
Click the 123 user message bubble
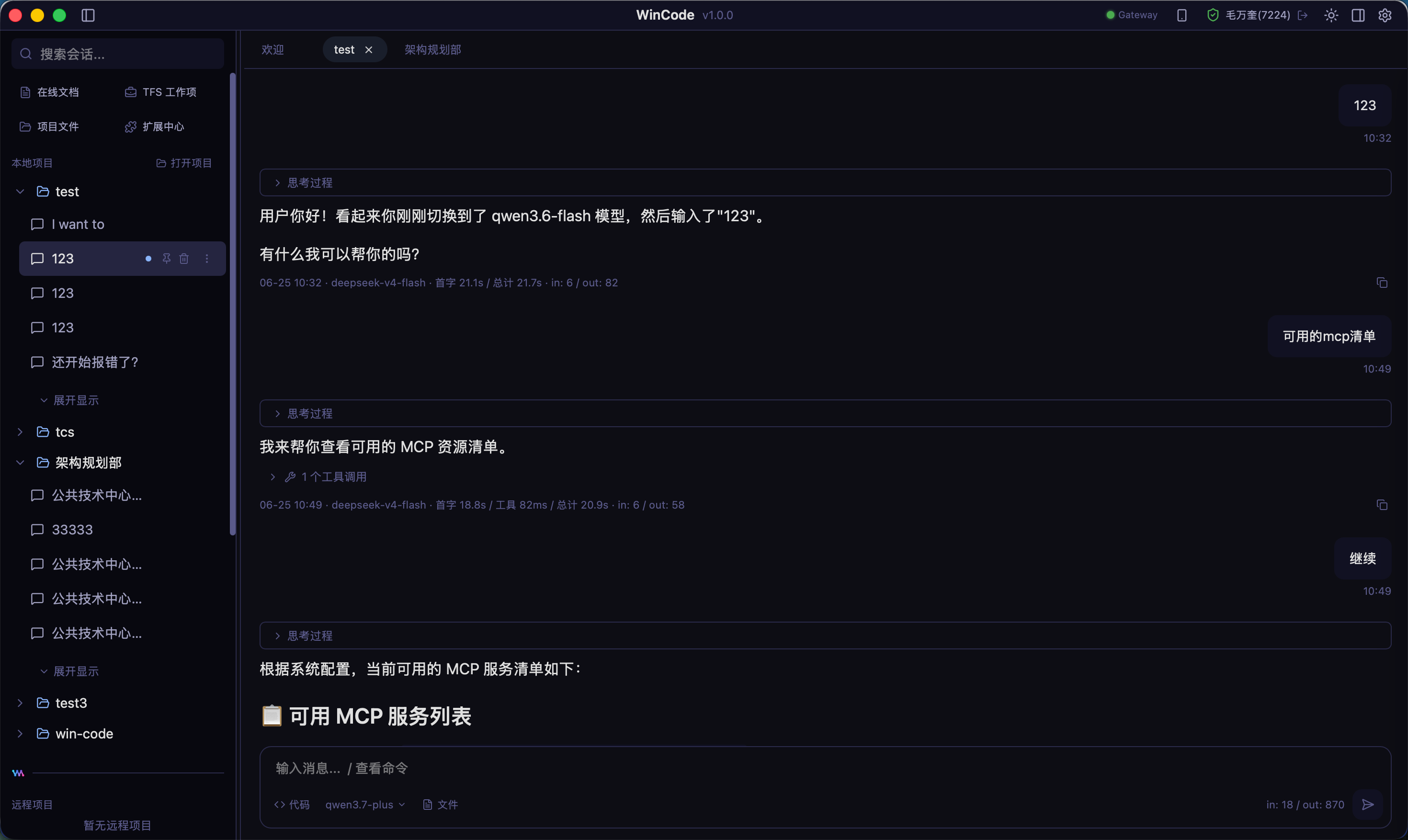[1364, 105]
